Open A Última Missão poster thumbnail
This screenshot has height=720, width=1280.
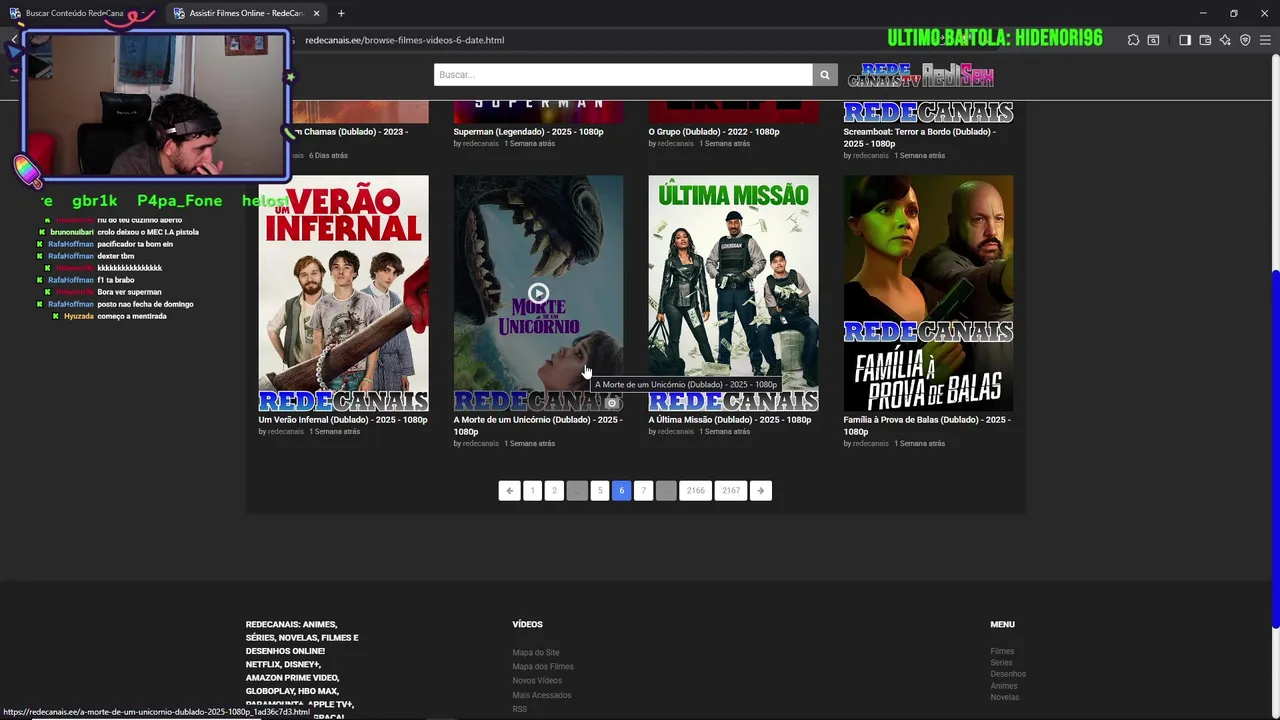coord(733,293)
